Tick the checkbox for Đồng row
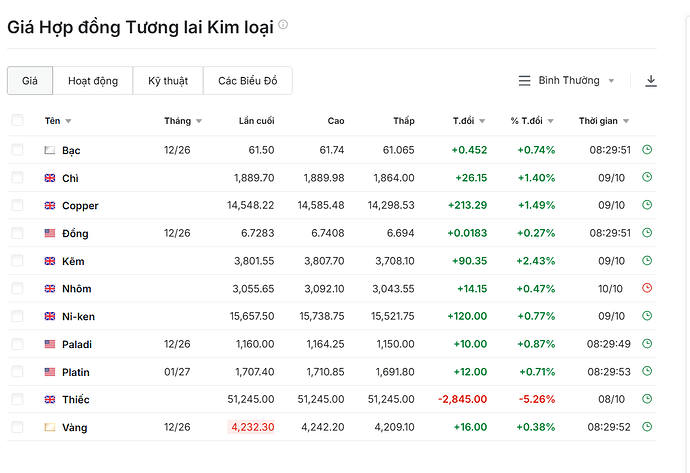Image resolution: width=690 pixels, height=473 pixels. [x=17, y=233]
